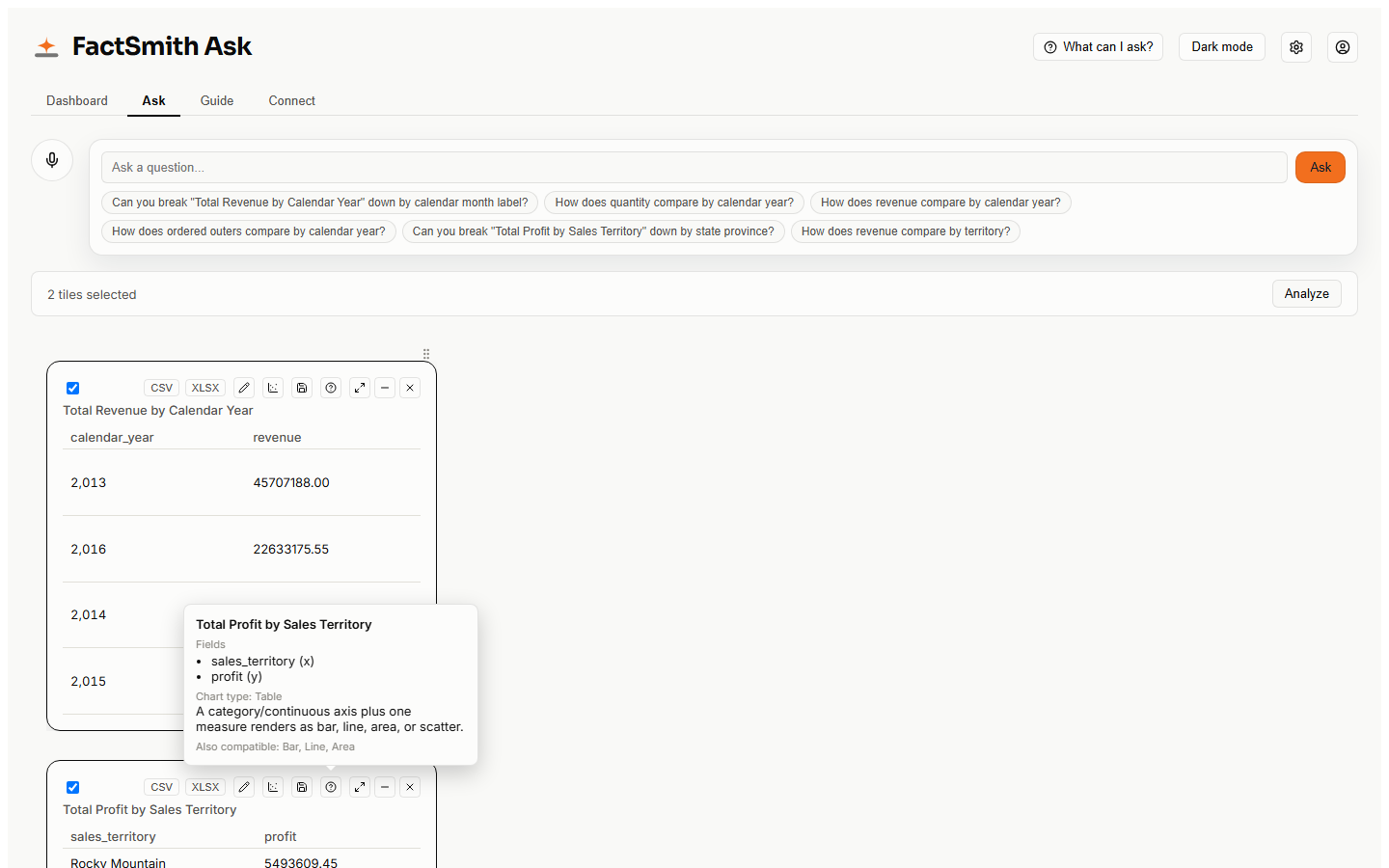This screenshot has width=1389, height=868.
Task: Select revenue value 45707188.00
Action: (291, 482)
